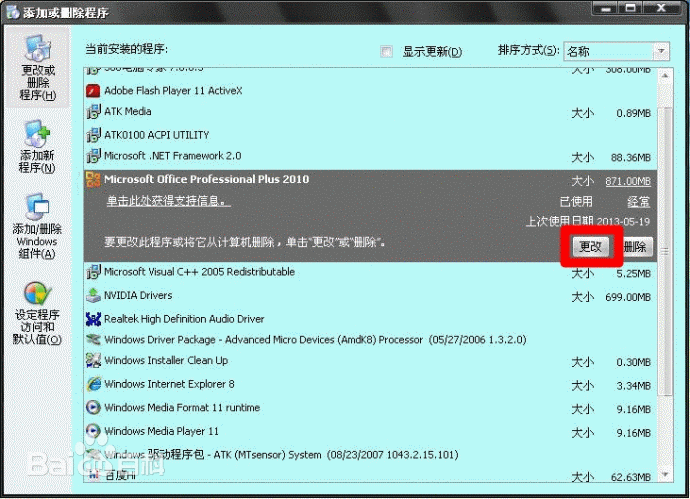Click the 删除 button for Office
This screenshot has height=499, width=690.
pos(635,246)
